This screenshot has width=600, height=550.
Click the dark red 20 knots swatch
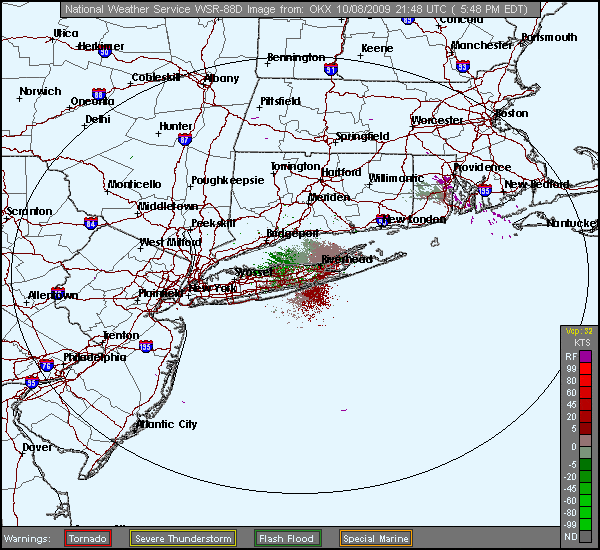(585, 416)
